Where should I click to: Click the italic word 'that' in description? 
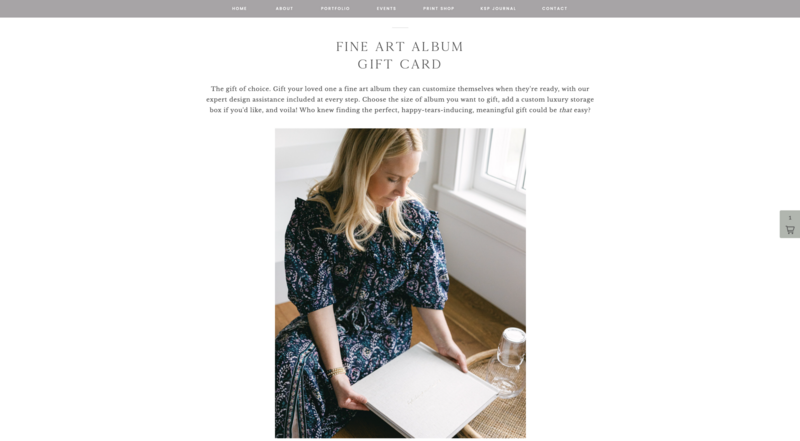pos(565,110)
